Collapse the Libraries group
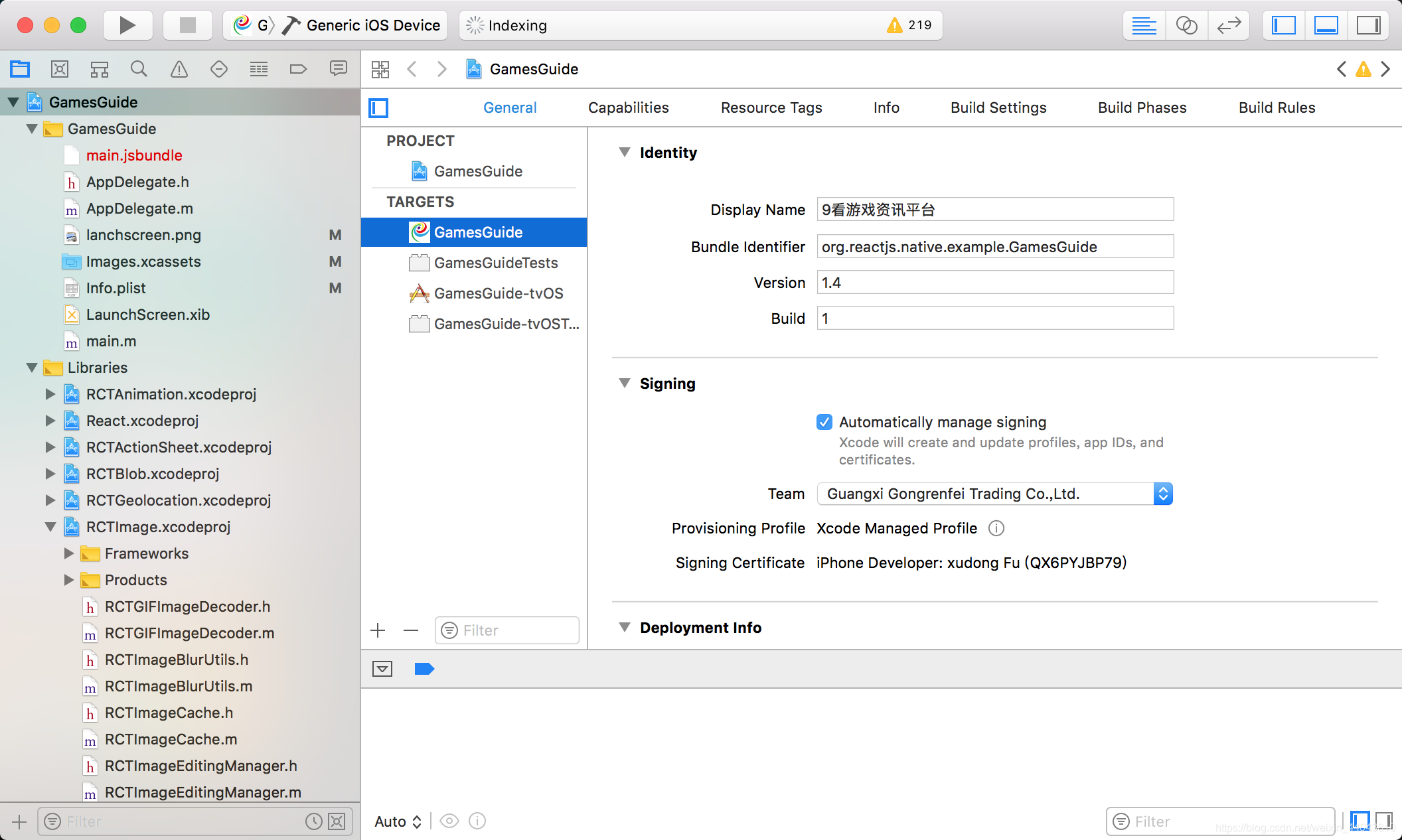 32,368
